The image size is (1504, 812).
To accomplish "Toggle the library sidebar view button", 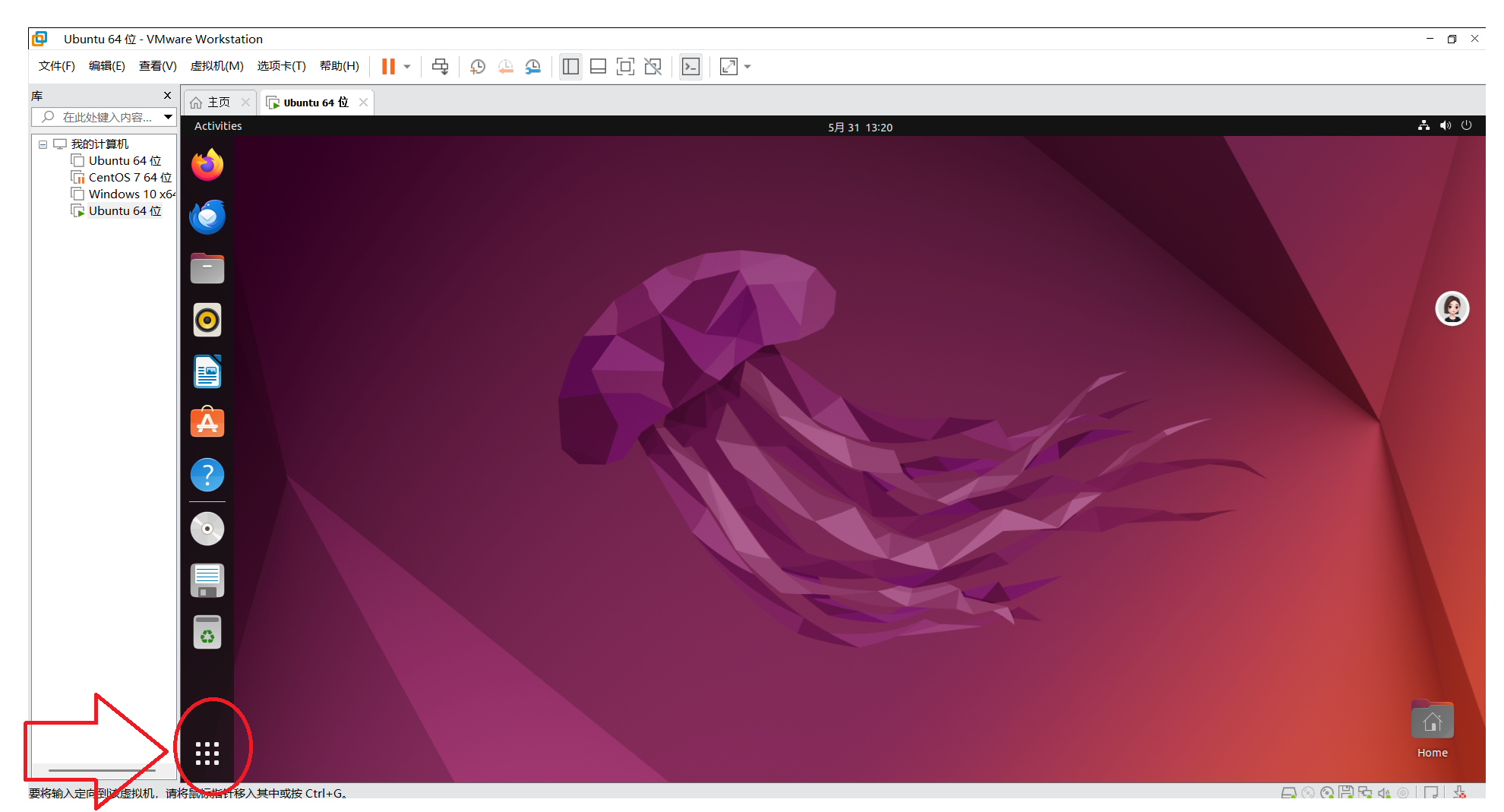I will pyautogui.click(x=570, y=67).
